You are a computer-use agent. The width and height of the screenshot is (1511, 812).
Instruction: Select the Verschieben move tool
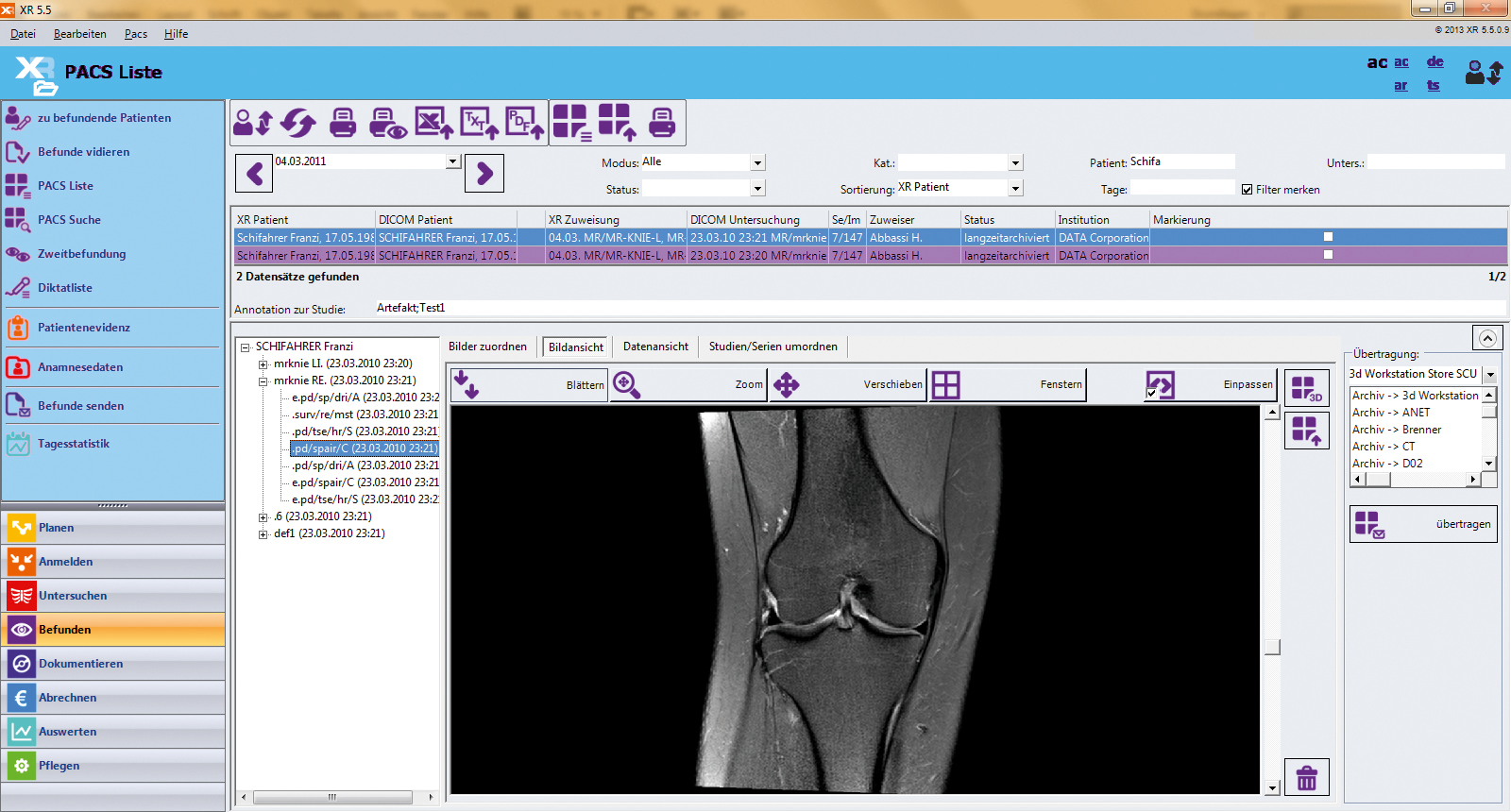786,385
